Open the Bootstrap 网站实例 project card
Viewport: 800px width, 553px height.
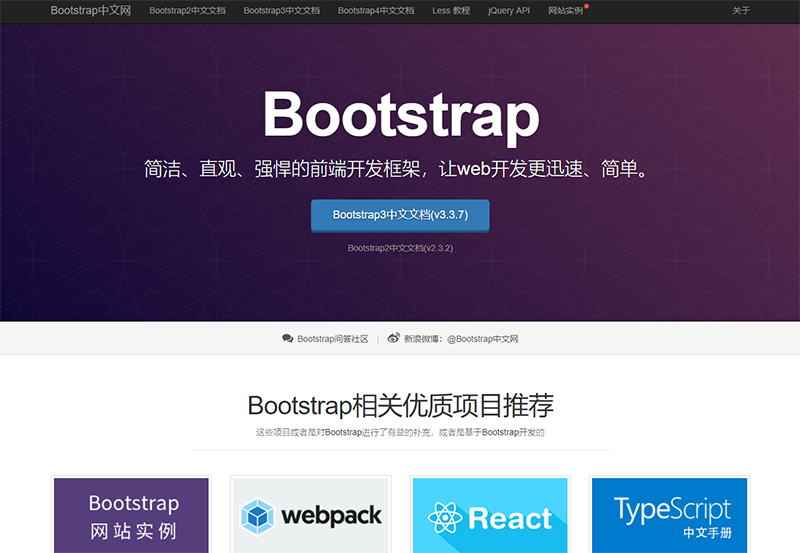[x=132, y=515]
